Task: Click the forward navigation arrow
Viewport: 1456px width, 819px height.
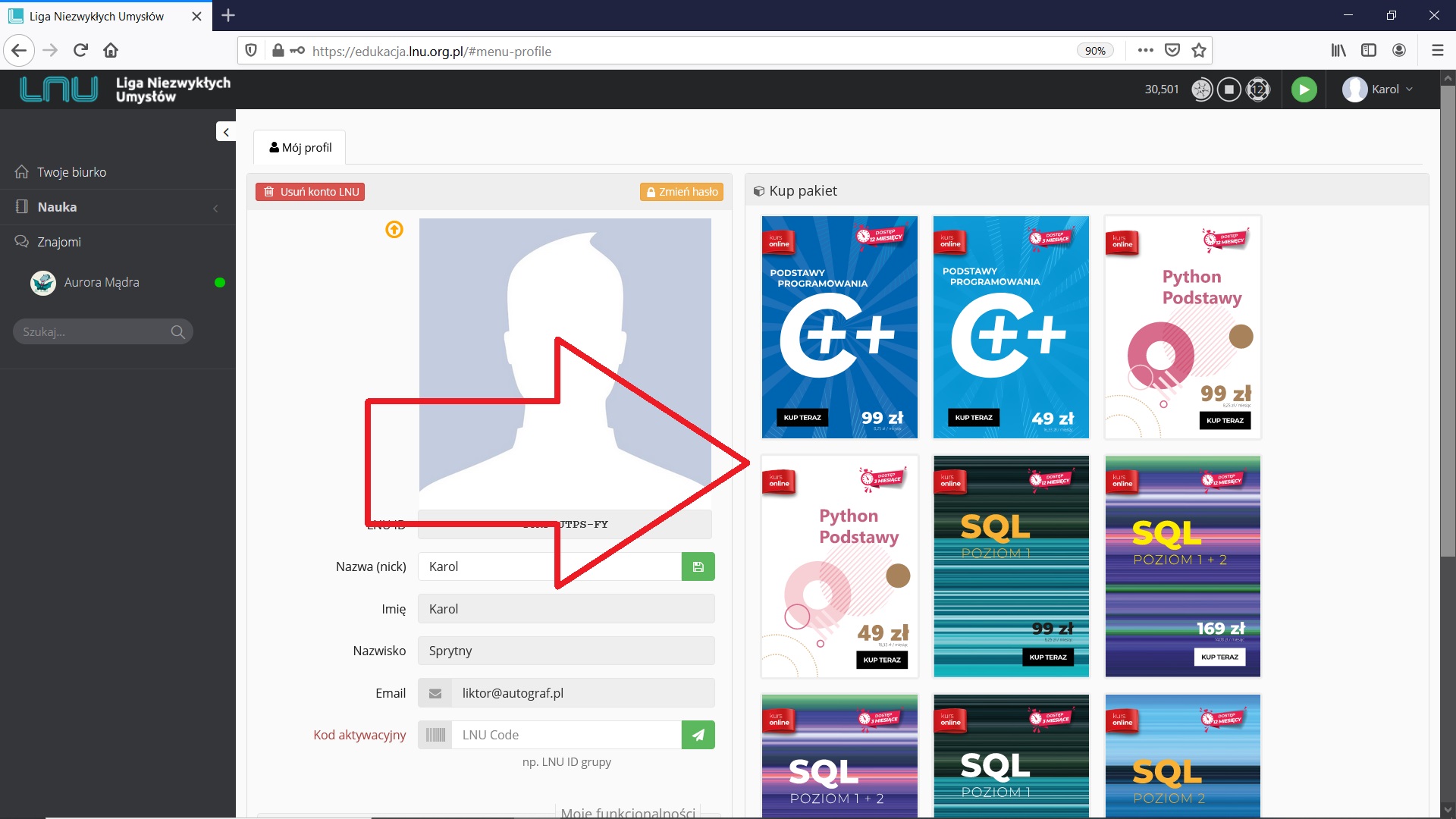Action: (50, 51)
